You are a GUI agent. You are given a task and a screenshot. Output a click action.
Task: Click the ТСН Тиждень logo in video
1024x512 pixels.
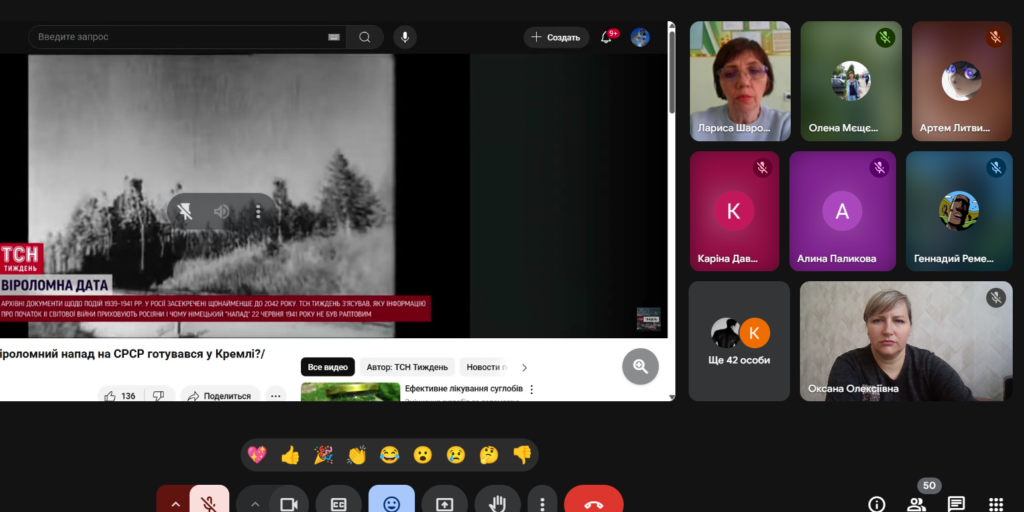pos(22,259)
